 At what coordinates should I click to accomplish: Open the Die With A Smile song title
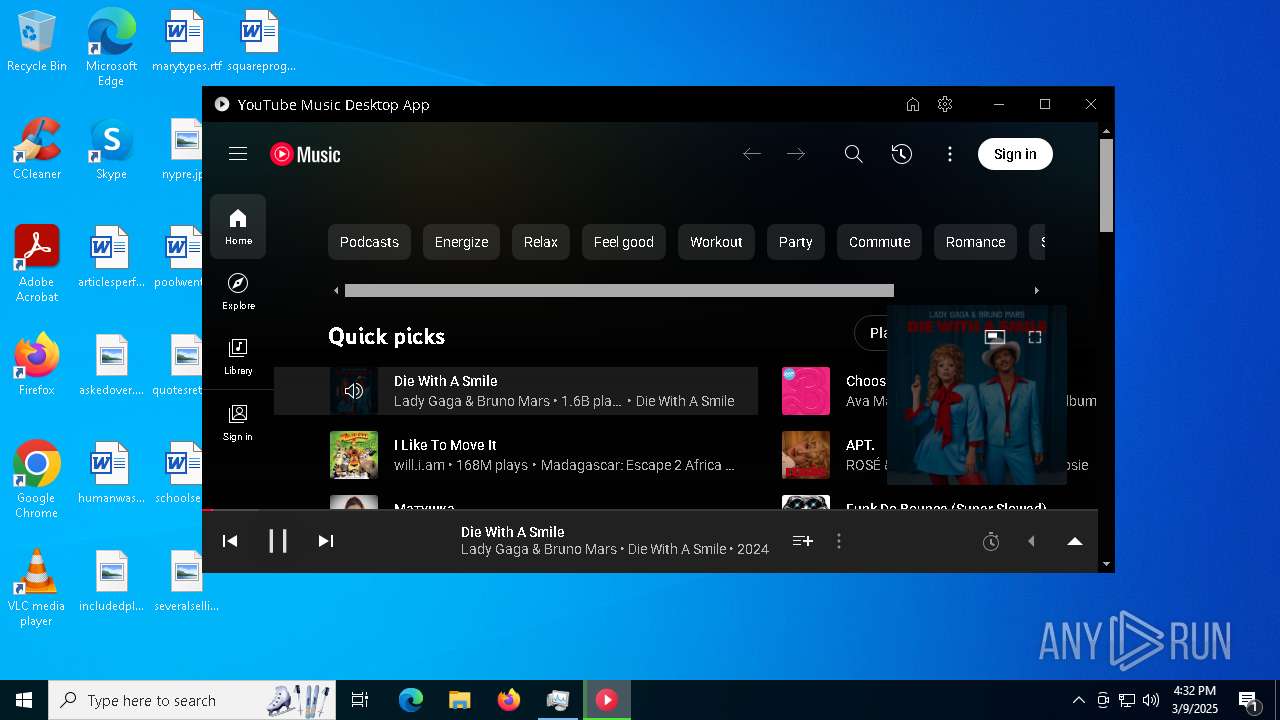click(445, 381)
